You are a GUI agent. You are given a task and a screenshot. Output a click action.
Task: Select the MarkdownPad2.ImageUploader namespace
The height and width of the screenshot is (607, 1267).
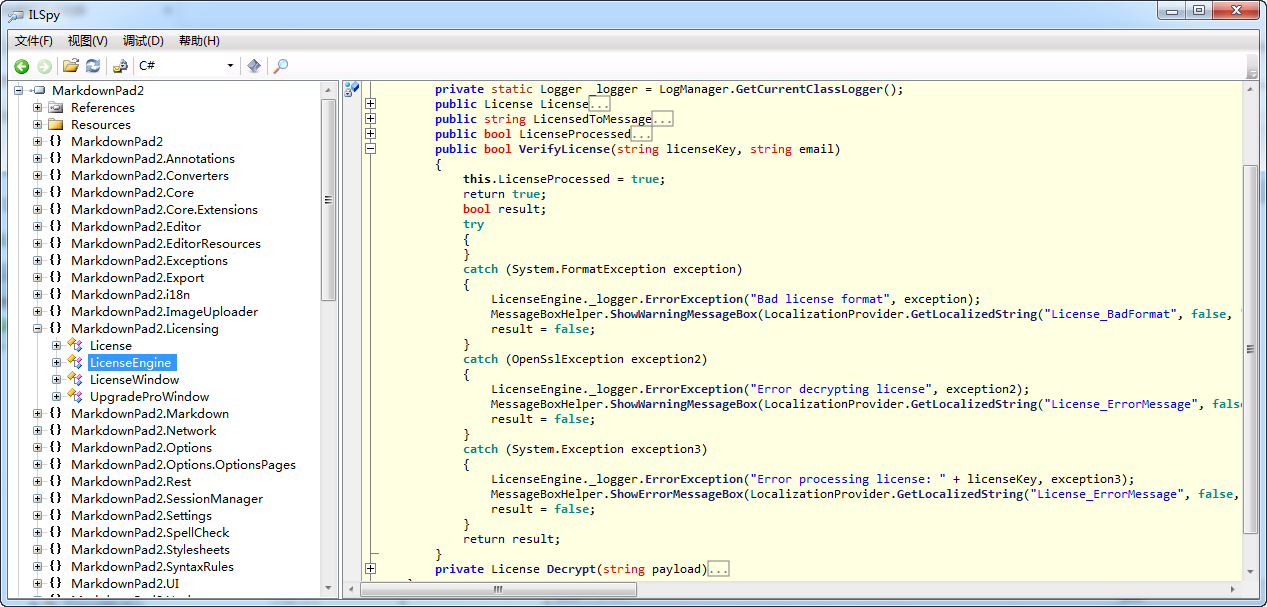(164, 312)
